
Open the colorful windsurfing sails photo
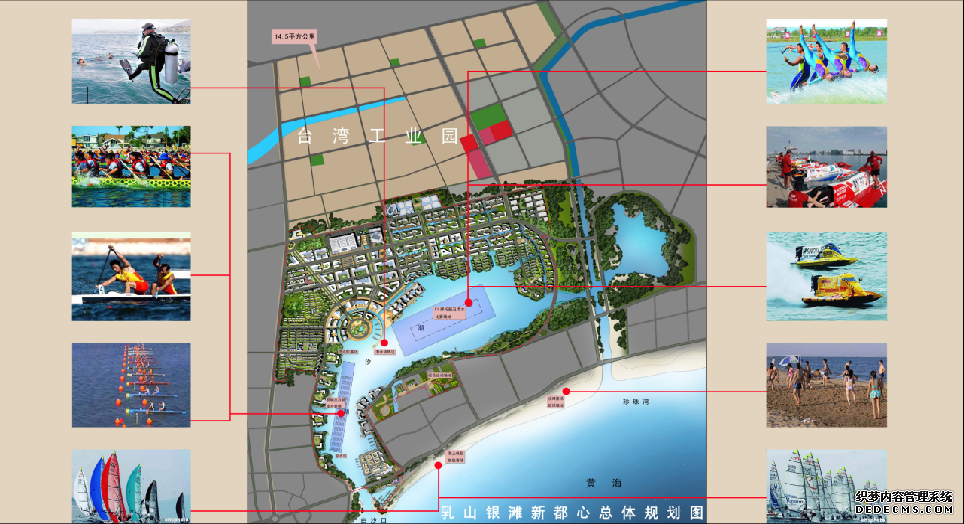tap(131, 486)
